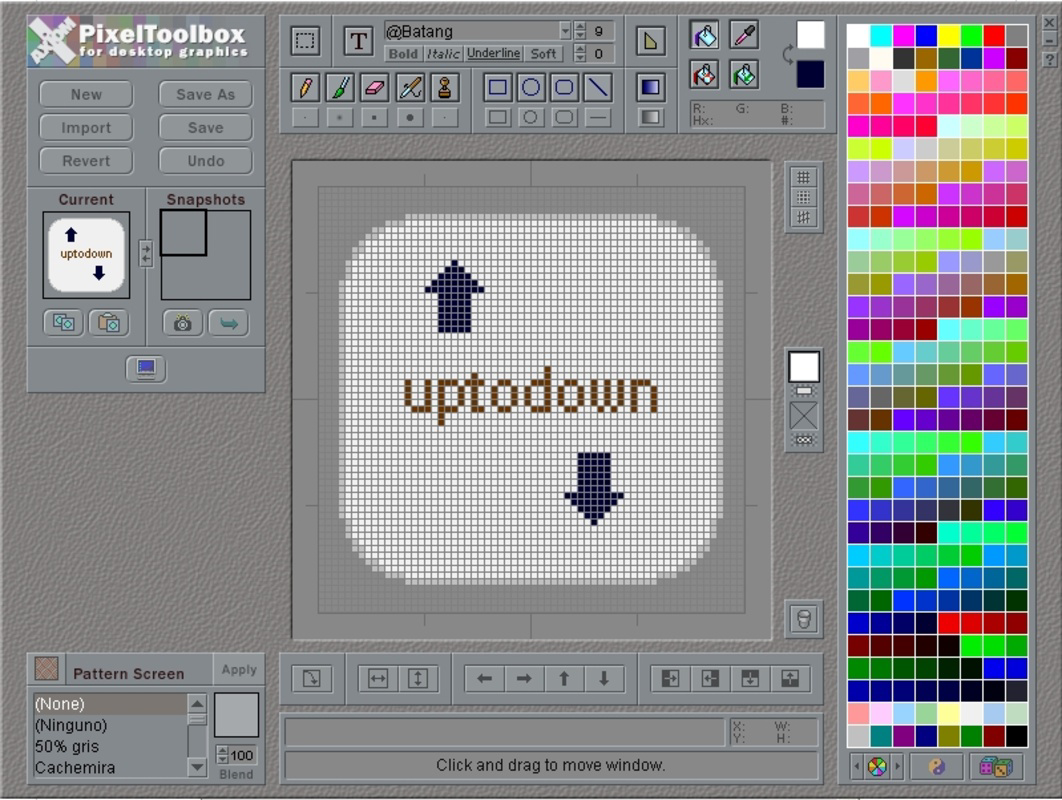Image resolution: width=1062 pixels, height=800 pixels.
Task: Select the filled rectangle shape option
Action: (498, 117)
